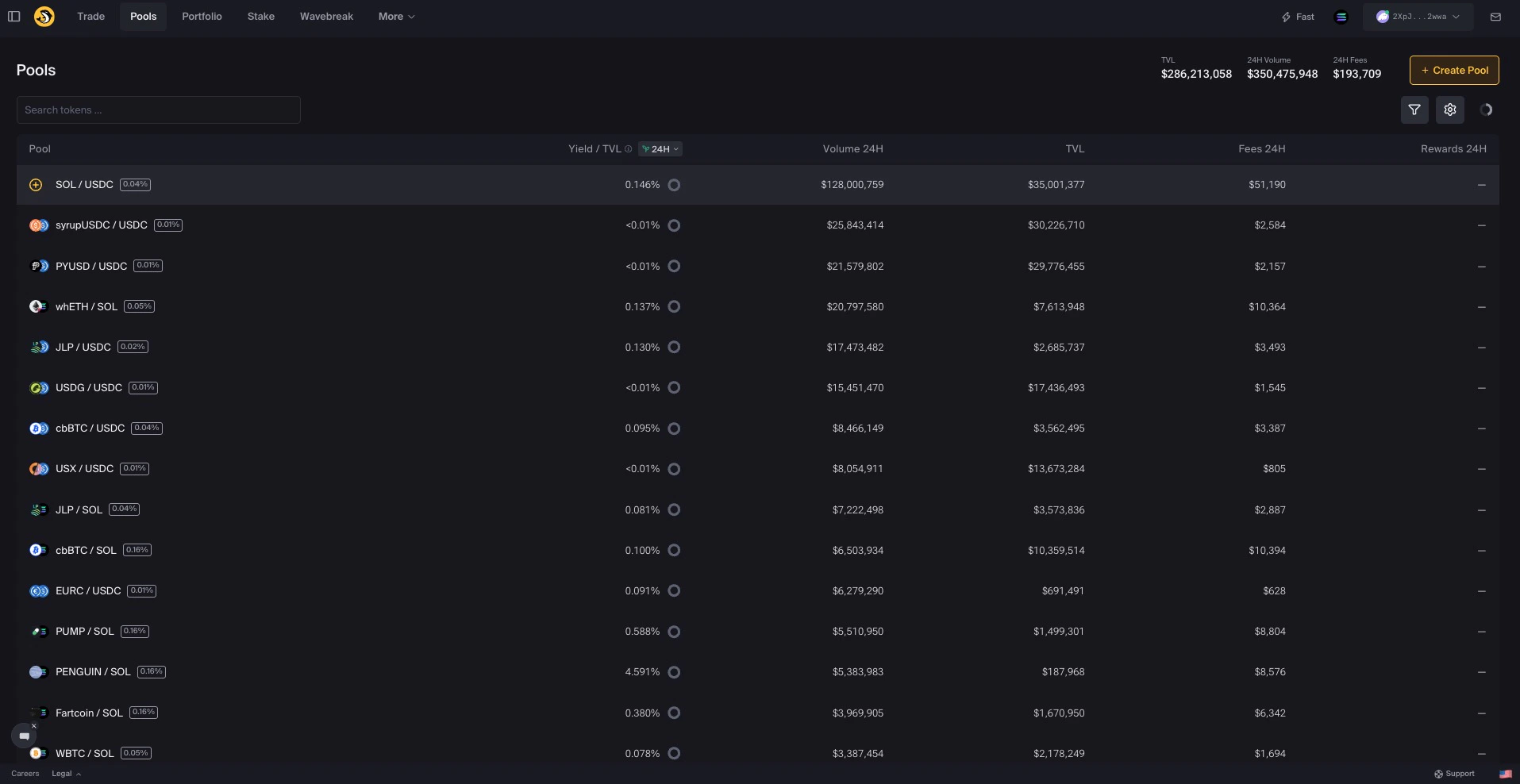1520x784 pixels.
Task: Click the 0.02% fee badge on JLP / USDC
Action: (x=133, y=347)
